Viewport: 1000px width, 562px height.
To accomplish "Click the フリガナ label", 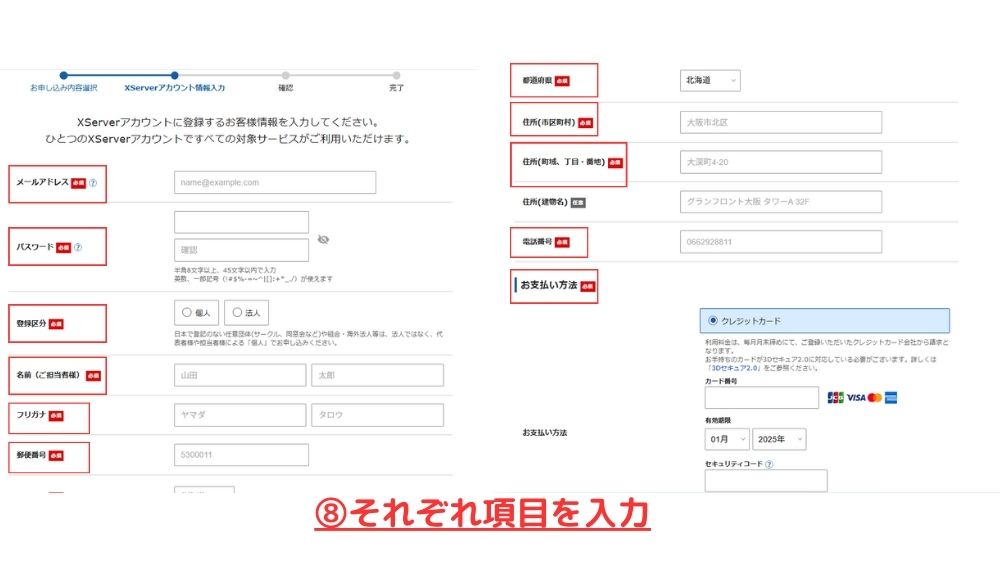I will 31,415.
